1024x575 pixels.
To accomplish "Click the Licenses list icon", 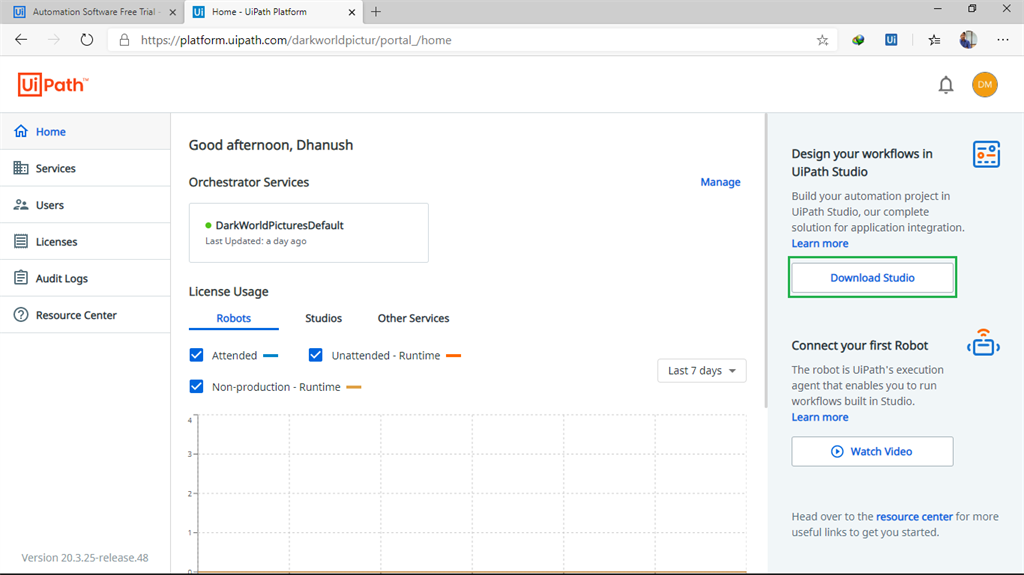I will coord(21,241).
